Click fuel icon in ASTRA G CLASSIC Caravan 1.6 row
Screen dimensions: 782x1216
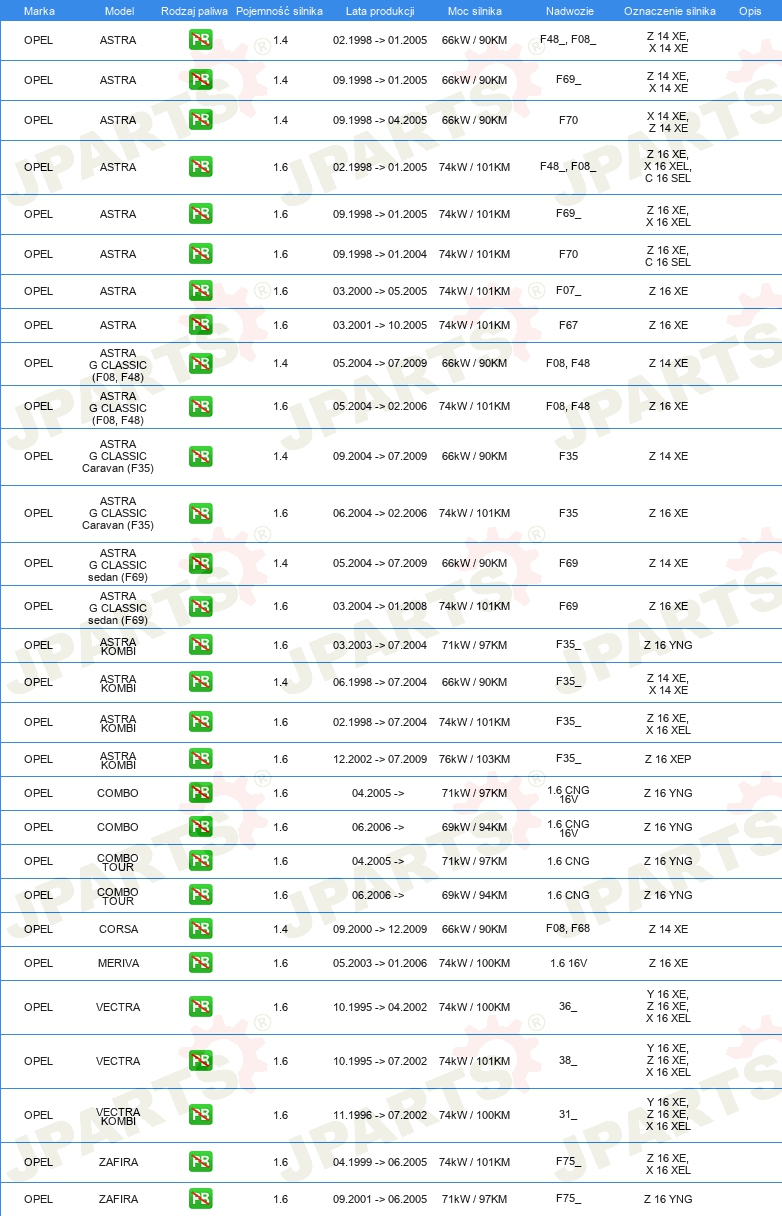point(201,513)
